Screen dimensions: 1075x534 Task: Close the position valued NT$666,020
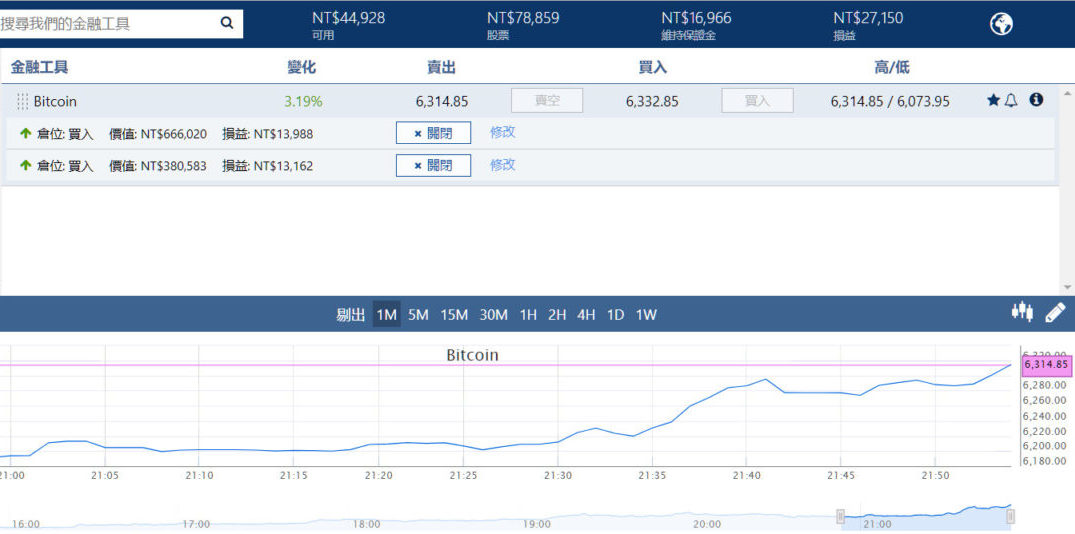(433, 133)
